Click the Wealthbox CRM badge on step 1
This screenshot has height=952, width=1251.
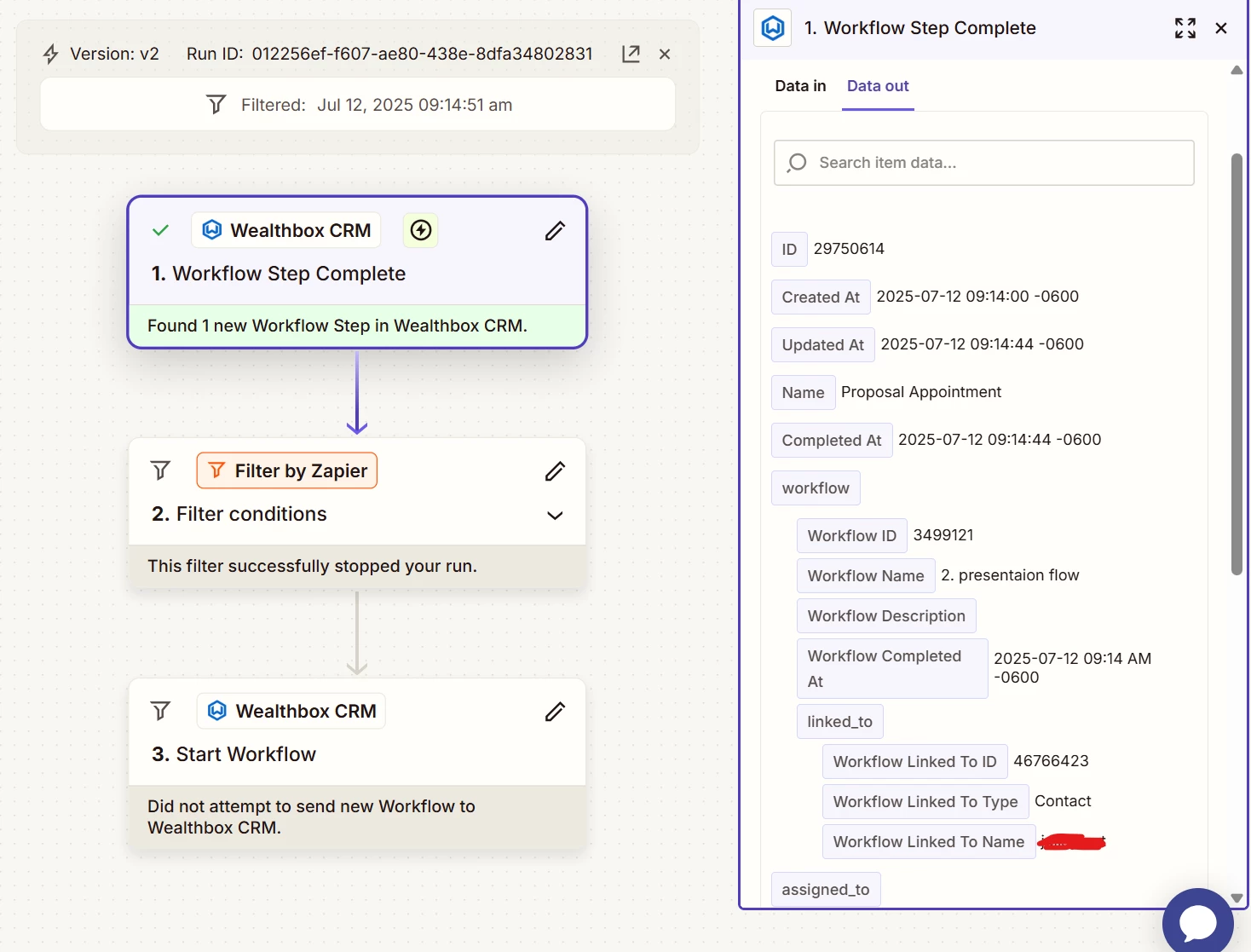click(286, 230)
